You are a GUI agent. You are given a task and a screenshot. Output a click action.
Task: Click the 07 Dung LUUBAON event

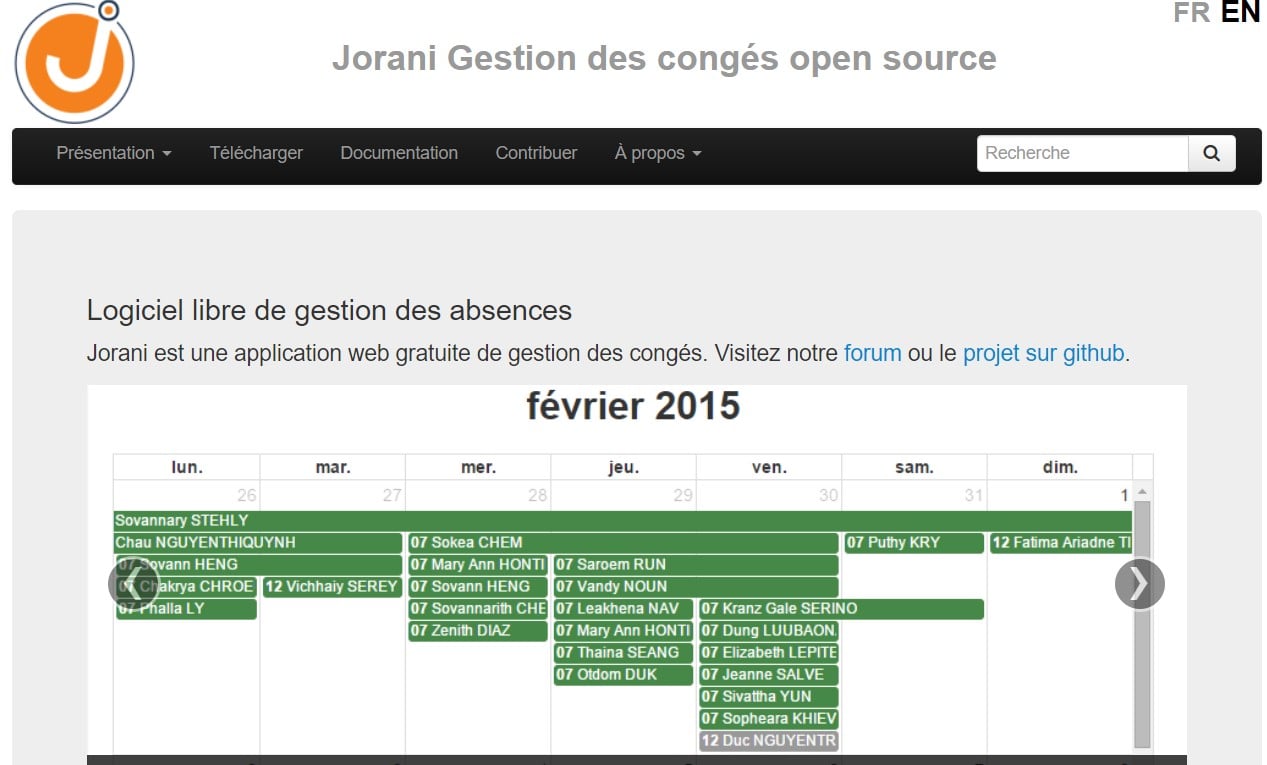(x=769, y=631)
